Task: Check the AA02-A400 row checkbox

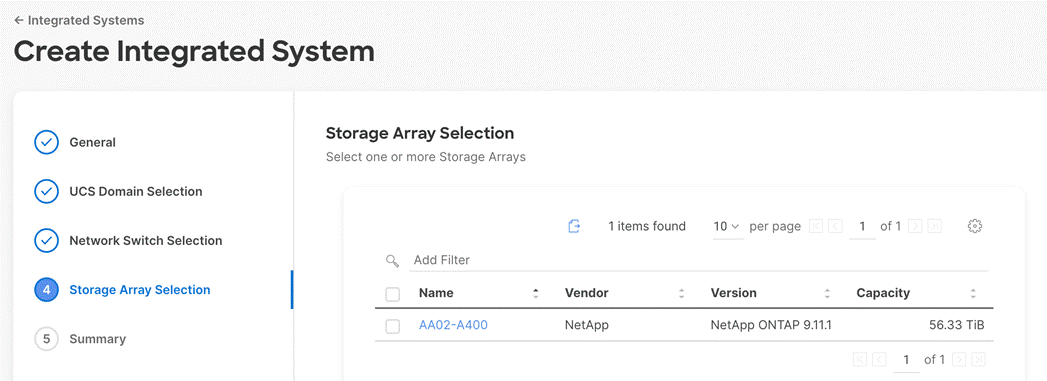Action: [393, 326]
